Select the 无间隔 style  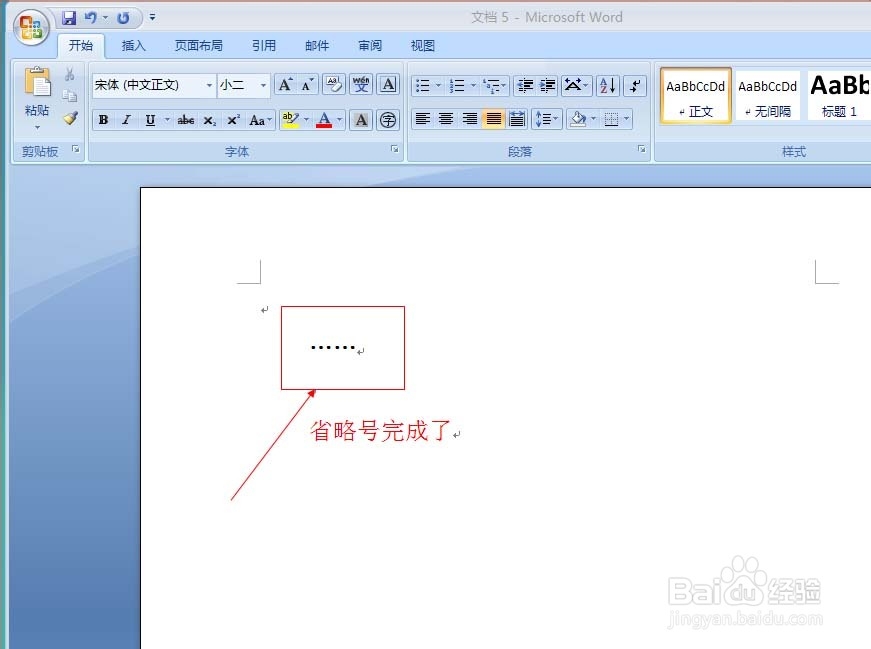767,96
